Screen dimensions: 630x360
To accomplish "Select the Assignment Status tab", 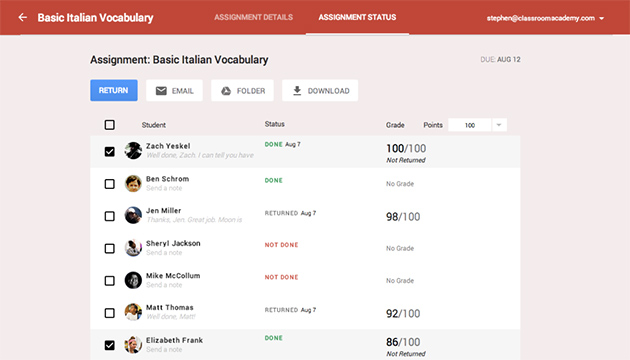I will [357, 17].
